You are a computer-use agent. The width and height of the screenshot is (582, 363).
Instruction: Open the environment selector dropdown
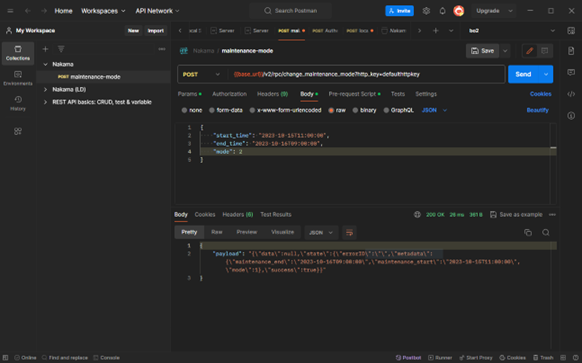click(512, 30)
